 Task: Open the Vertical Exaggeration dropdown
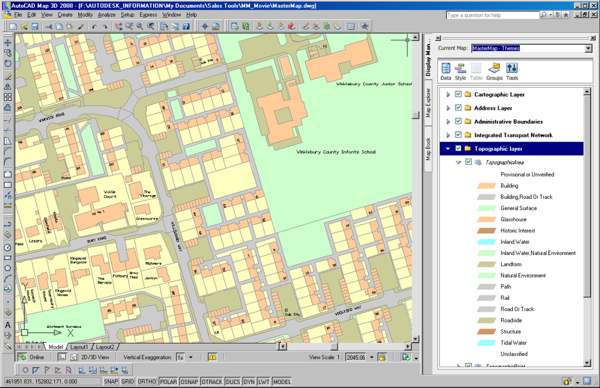pyautogui.click(x=191, y=357)
